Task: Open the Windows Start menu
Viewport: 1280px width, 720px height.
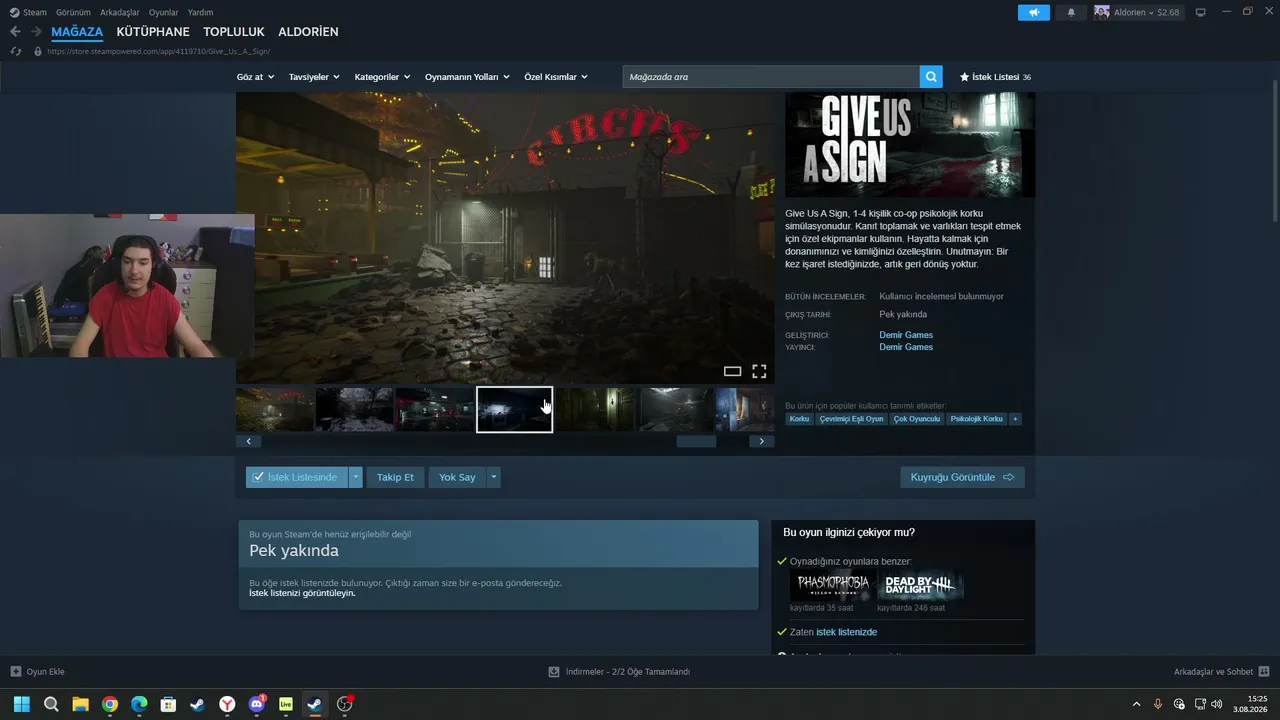Action: (21, 704)
